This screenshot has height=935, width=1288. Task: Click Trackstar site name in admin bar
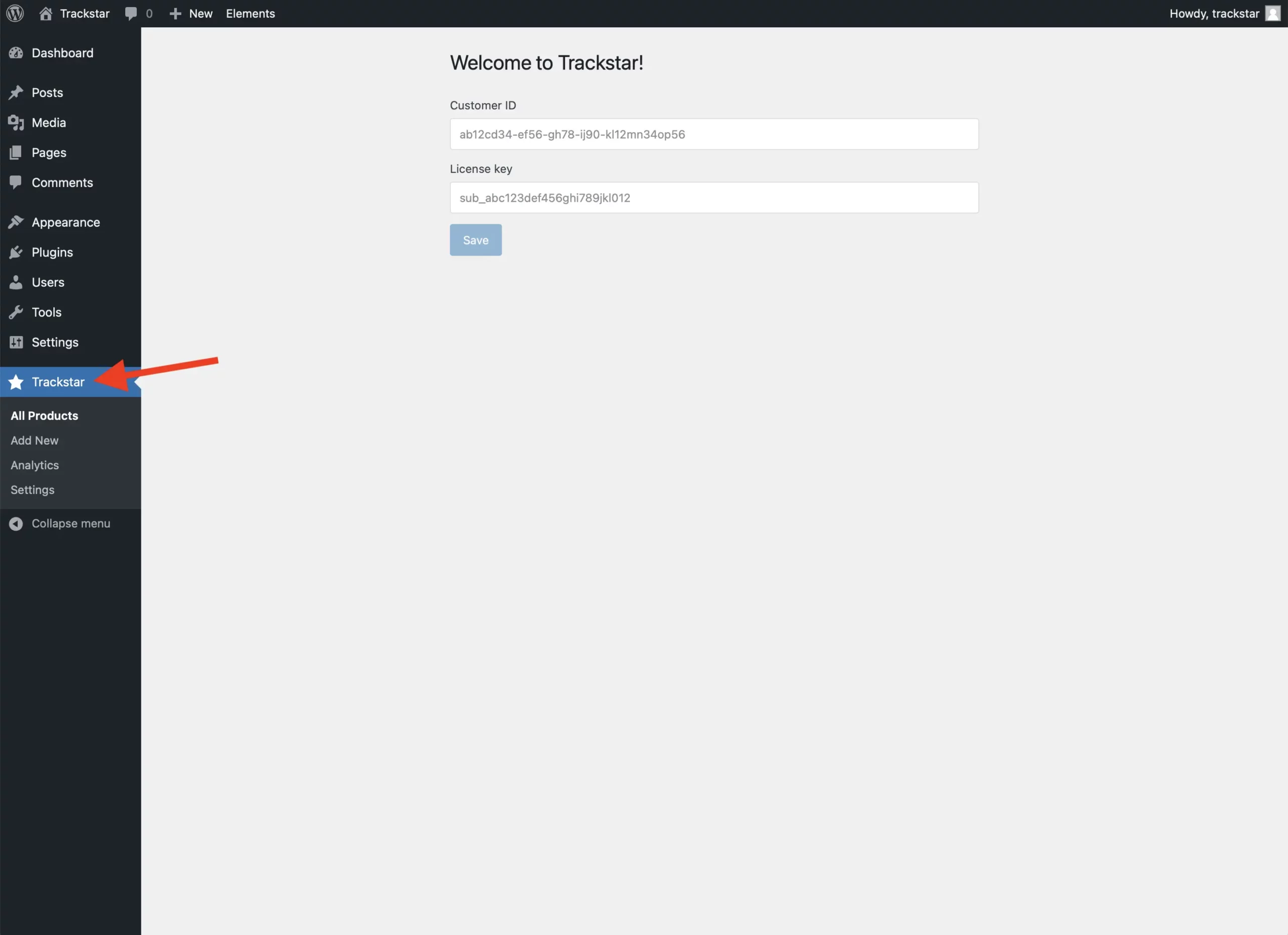click(x=85, y=14)
